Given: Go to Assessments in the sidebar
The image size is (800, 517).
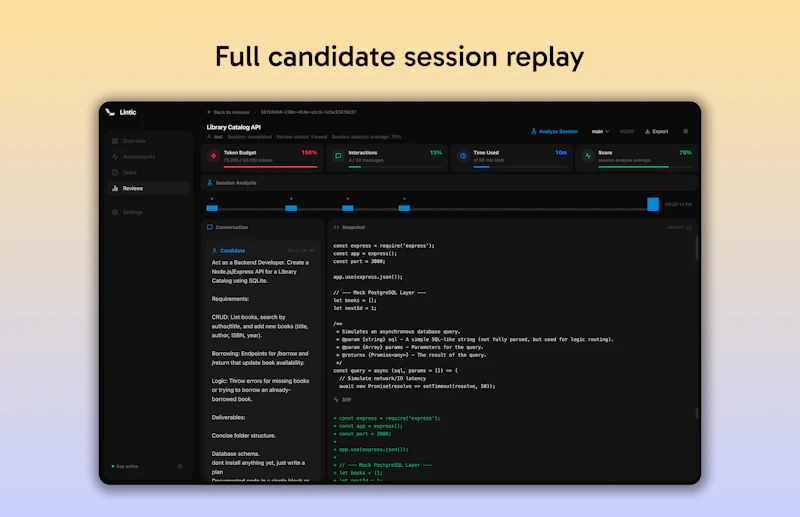Looking at the screenshot, I should 149,157.
